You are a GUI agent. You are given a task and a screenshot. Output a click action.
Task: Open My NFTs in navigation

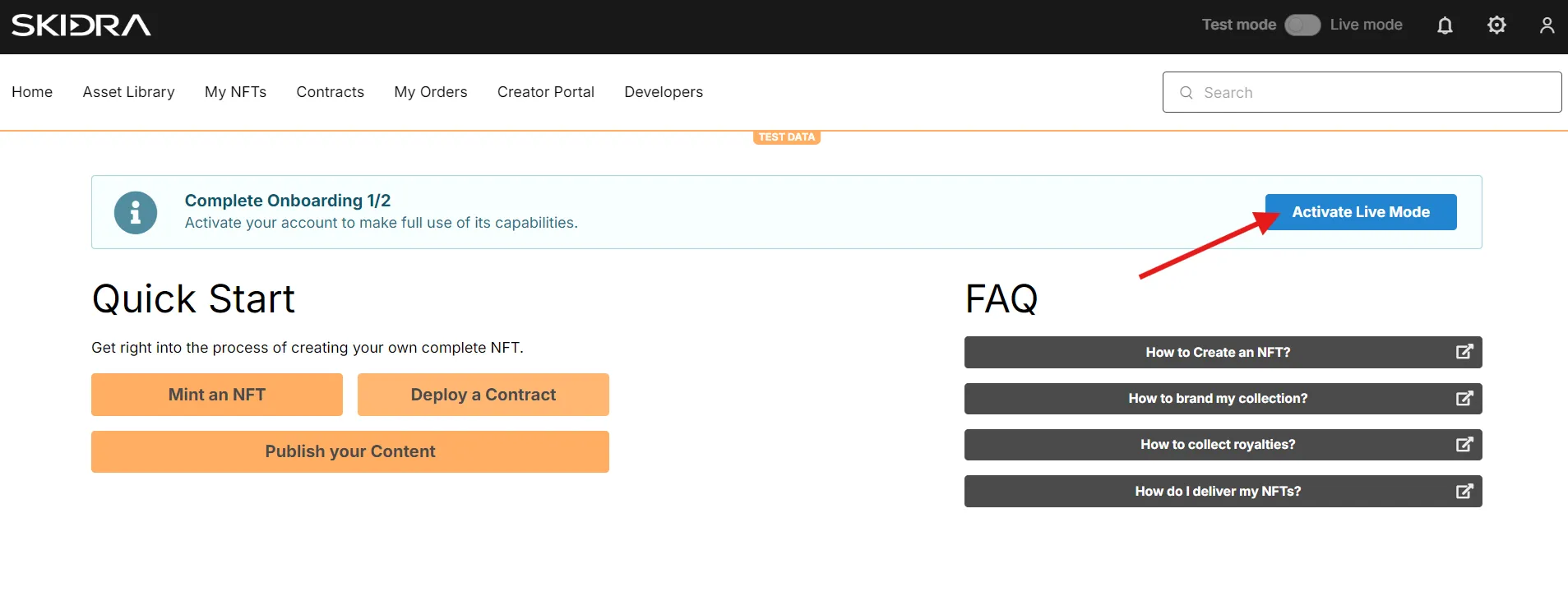[235, 92]
